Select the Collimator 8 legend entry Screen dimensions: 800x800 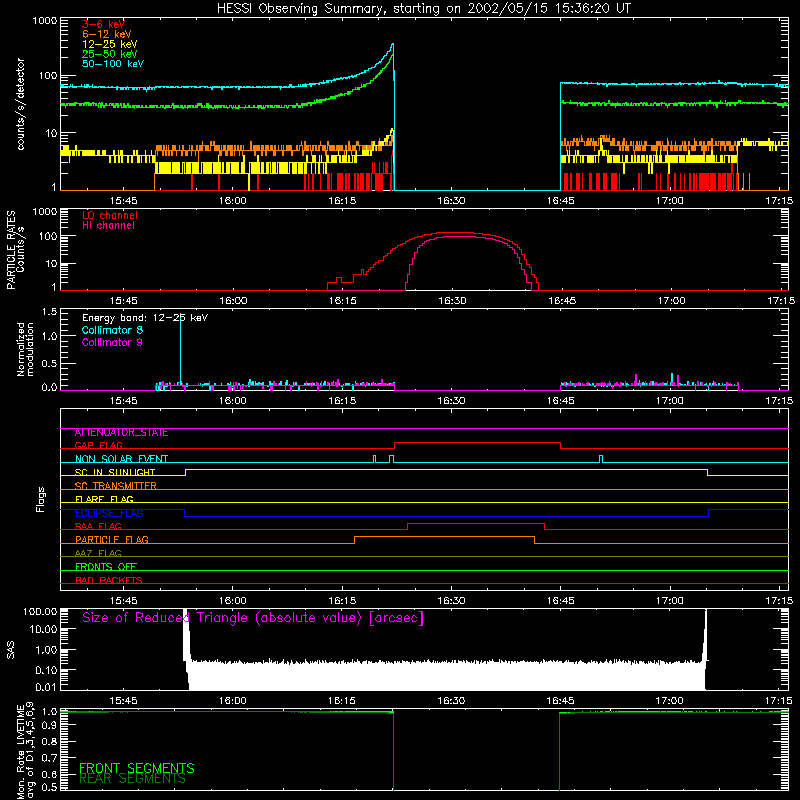(x=112, y=330)
